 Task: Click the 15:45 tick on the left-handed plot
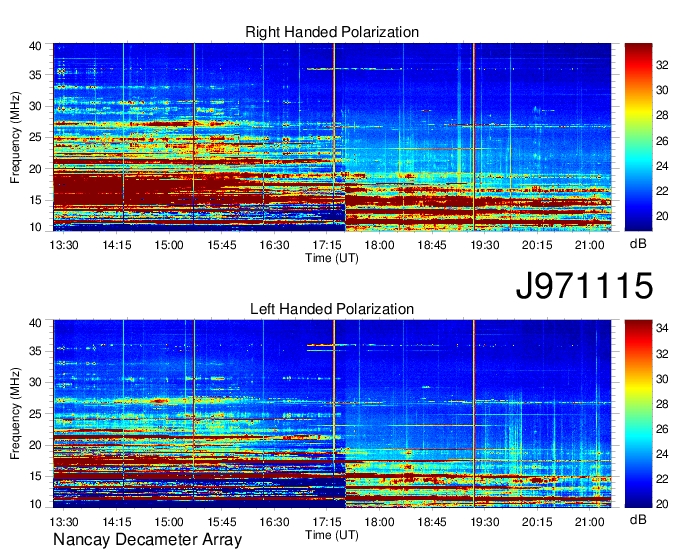[x=222, y=522]
